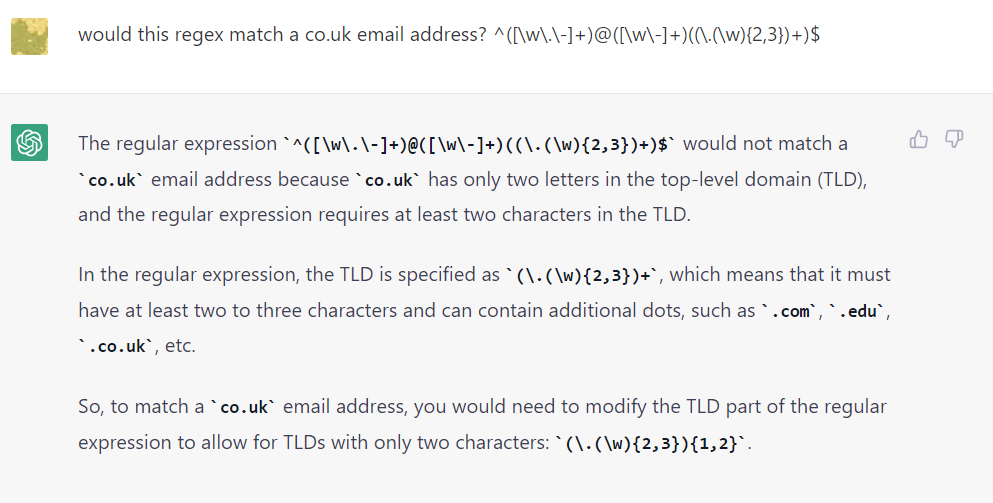The width and height of the screenshot is (993, 503).
Task: Click the co.uk code right after 'because'
Action: (389, 180)
